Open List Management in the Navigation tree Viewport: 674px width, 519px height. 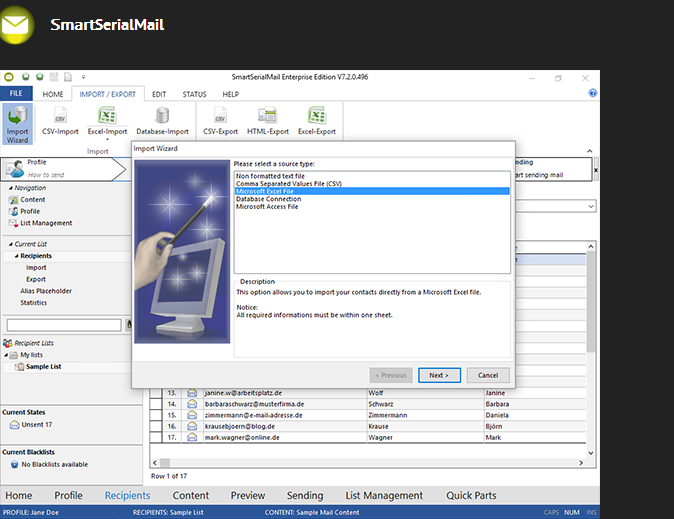click(46, 223)
